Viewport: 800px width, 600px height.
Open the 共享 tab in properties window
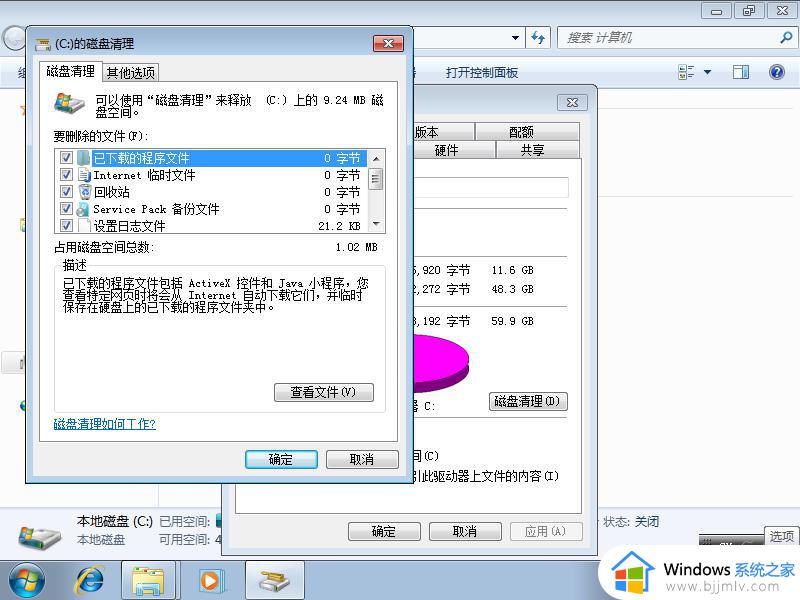pos(538,150)
